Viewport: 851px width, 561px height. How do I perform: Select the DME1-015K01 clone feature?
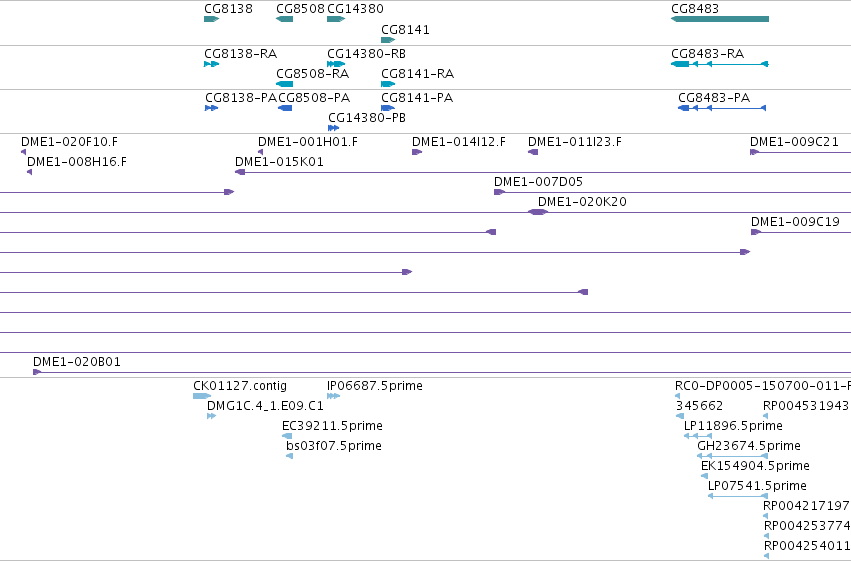(x=543, y=172)
